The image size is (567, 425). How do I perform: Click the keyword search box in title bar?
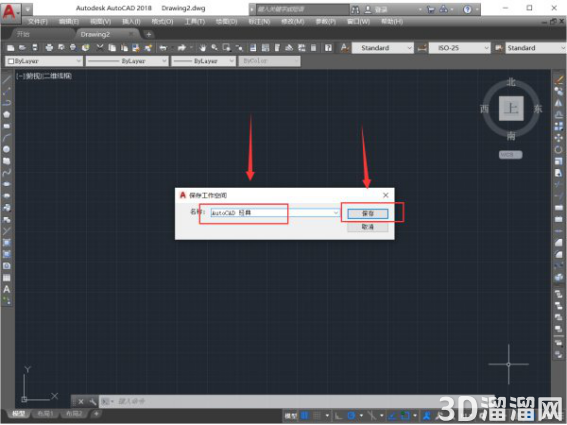[x=303, y=9]
